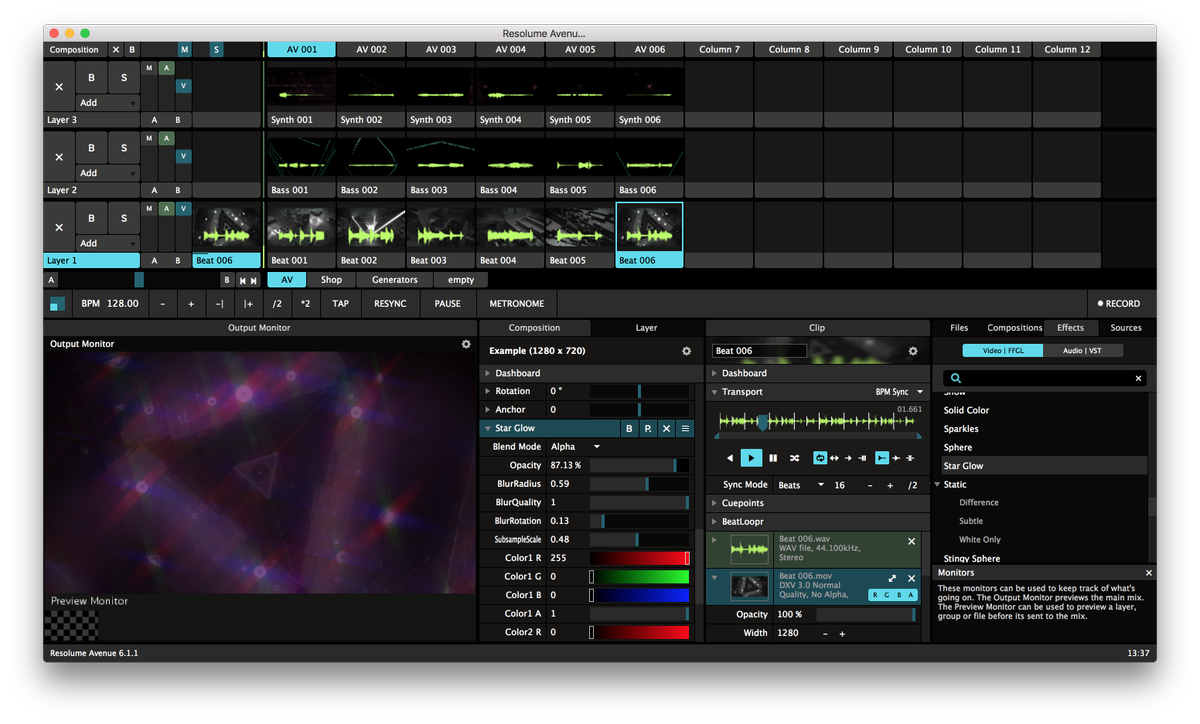Bypass Layer 3 with B button
The width and height of the screenshot is (1200, 724).
(x=92, y=78)
